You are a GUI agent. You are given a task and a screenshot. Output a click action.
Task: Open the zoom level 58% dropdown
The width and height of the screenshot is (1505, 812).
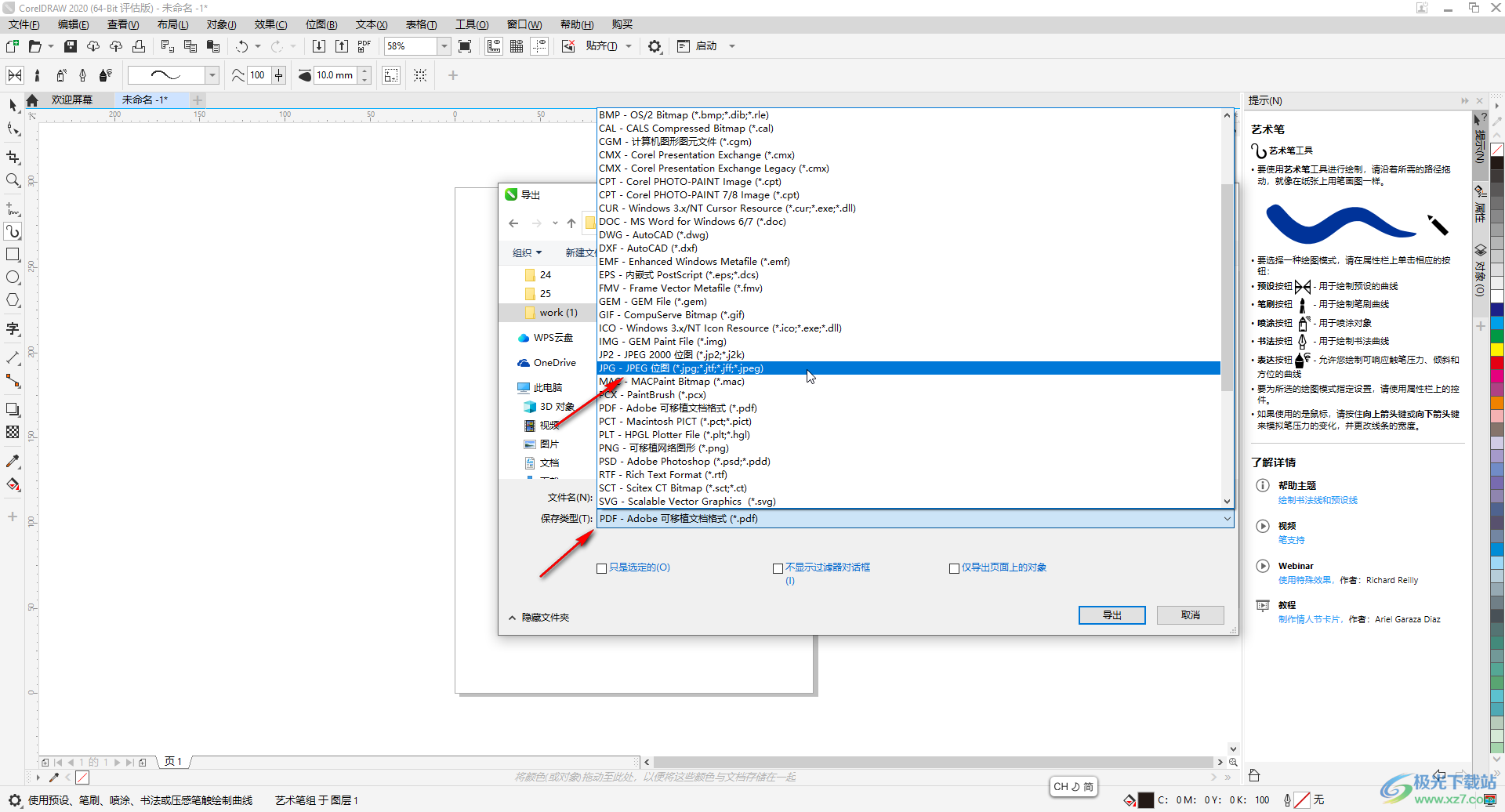[444, 46]
